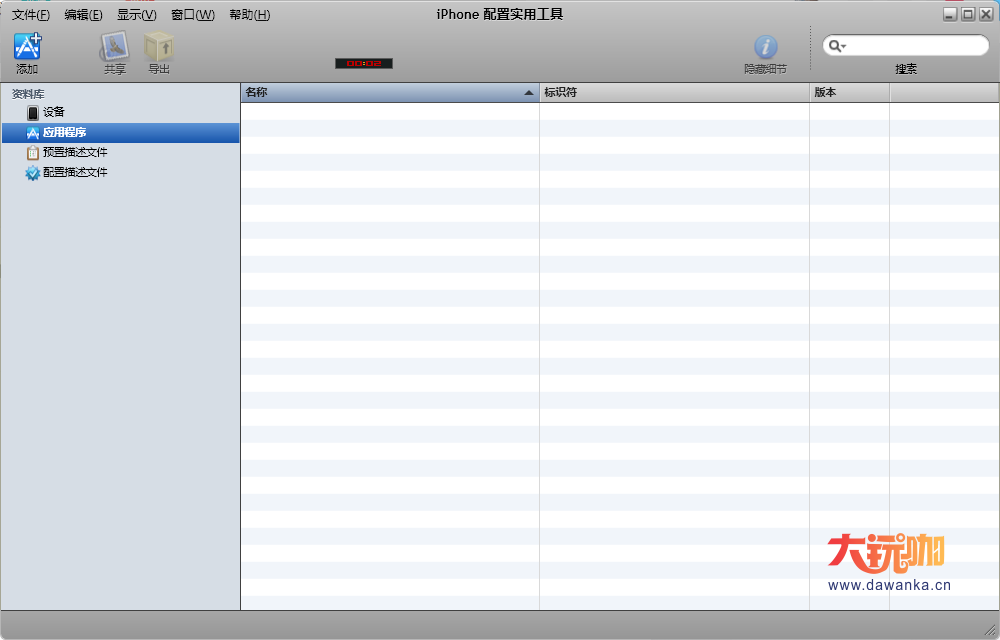
Task: Open the 编辑(E) menu
Action: (83, 15)
